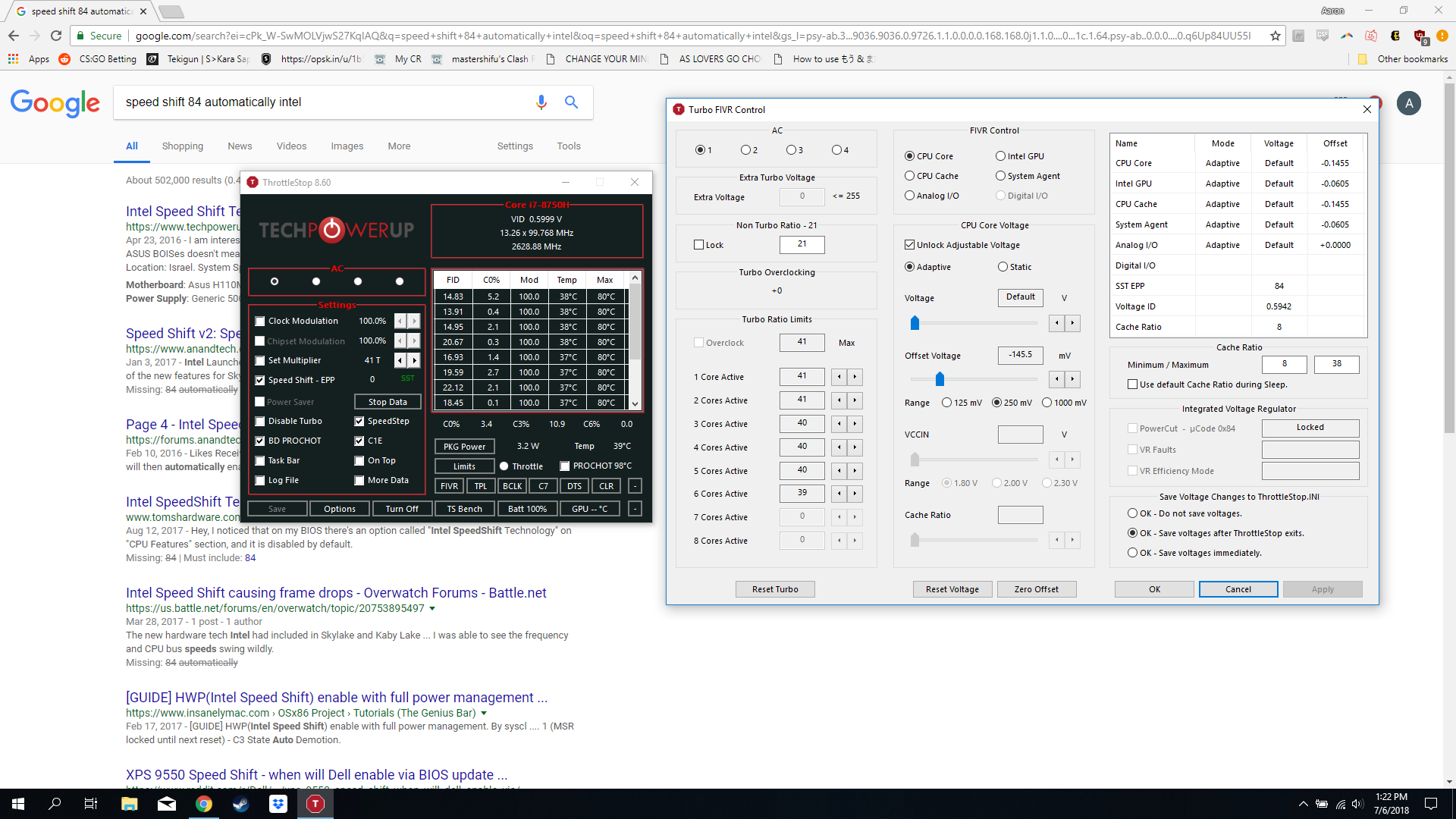Viewport: 1456px width, 819px height.
Task: Open the Google account avatar icon
Action: click(1408, 103)
